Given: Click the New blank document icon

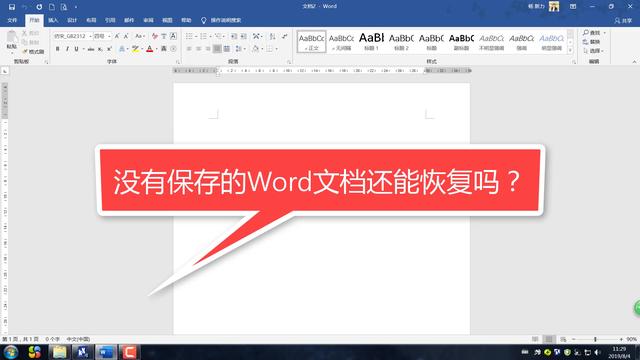Looking at the screenshot, I should (52, 7).
